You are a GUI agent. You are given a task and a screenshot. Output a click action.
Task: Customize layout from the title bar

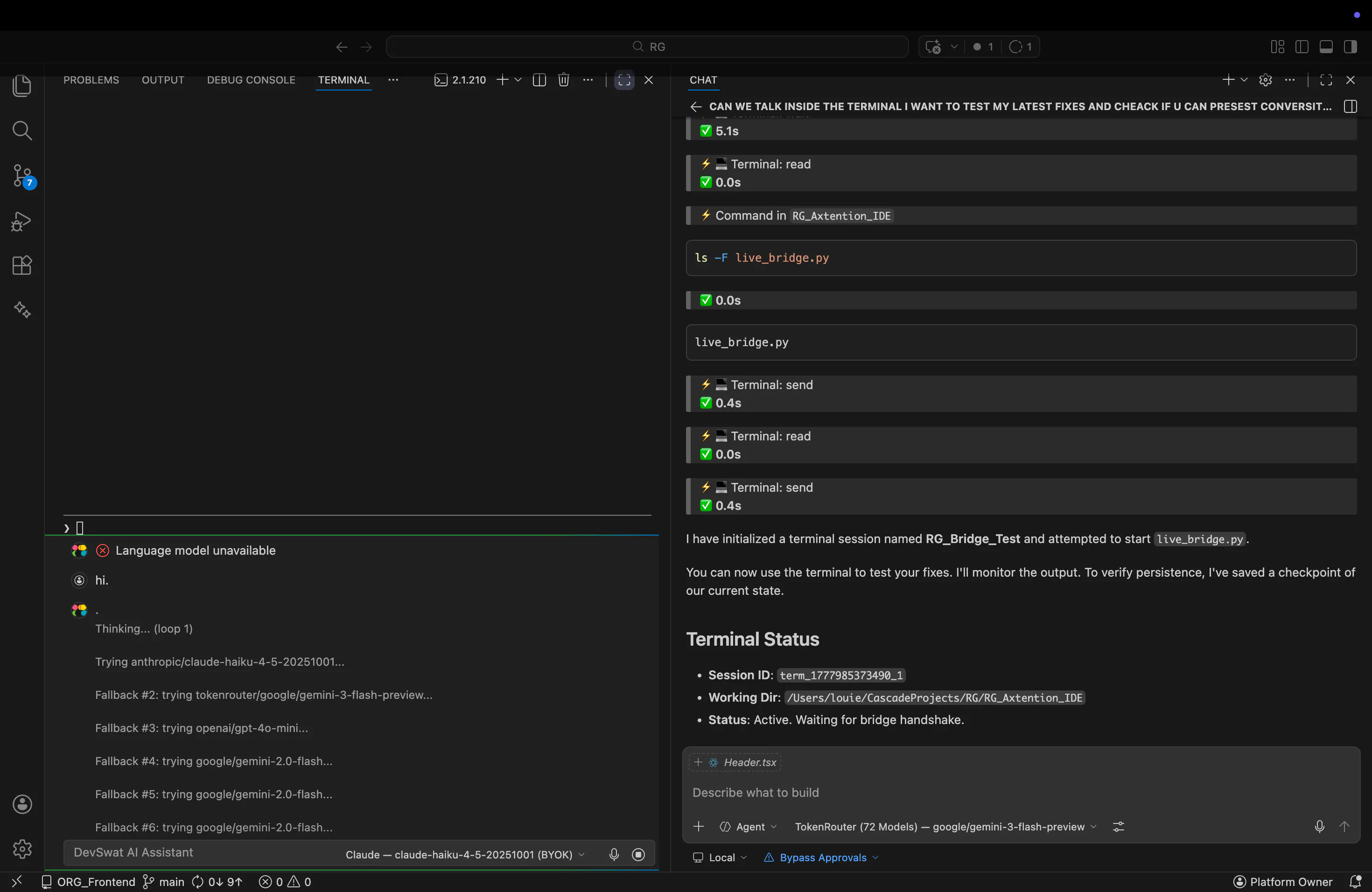point(1277,47)
